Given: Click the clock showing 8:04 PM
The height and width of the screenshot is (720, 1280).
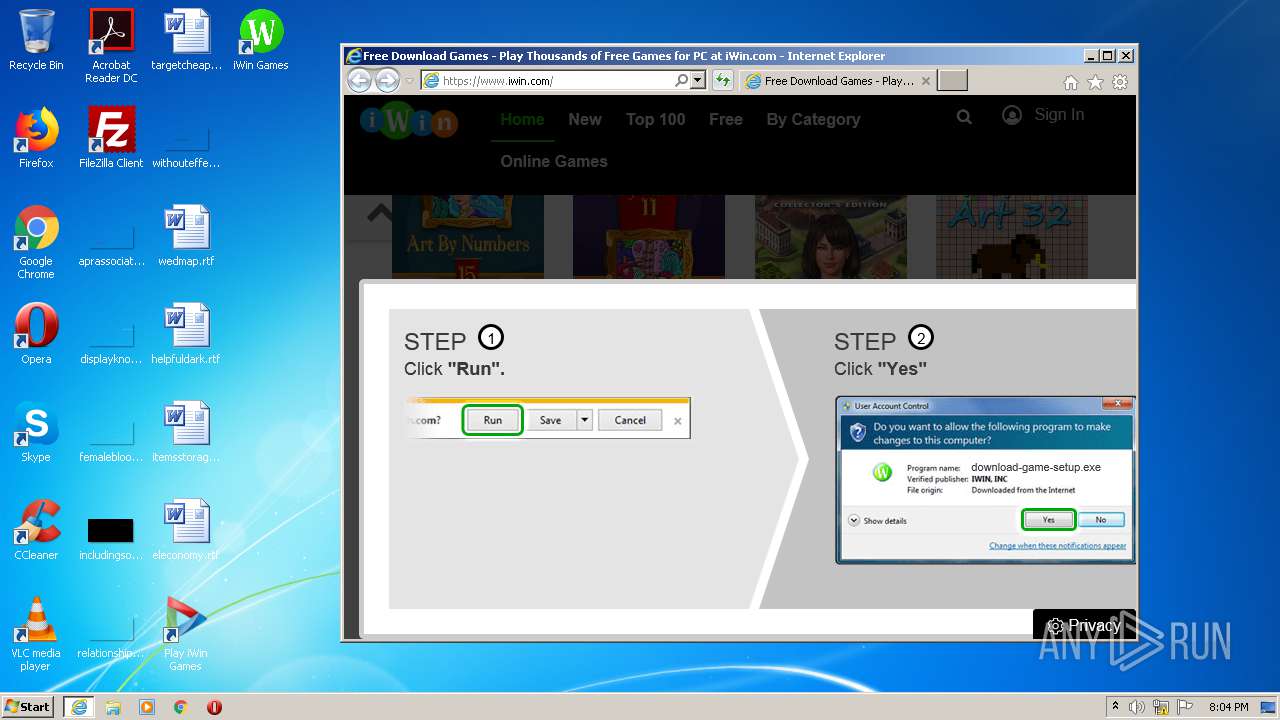Looking at the screenshot, I should pos(1228,707).
